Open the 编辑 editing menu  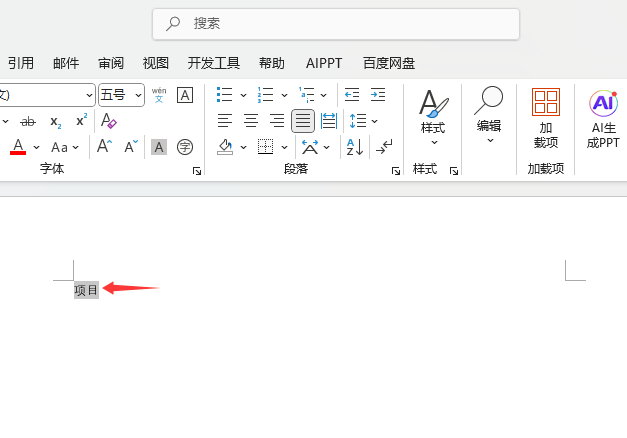tap(489, 116)
